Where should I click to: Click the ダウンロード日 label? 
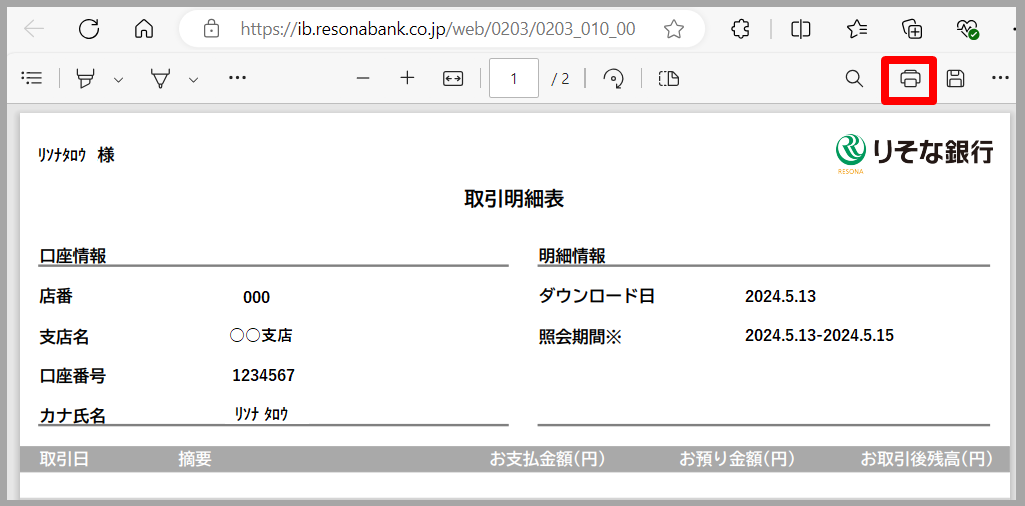(x=597, y=297)
